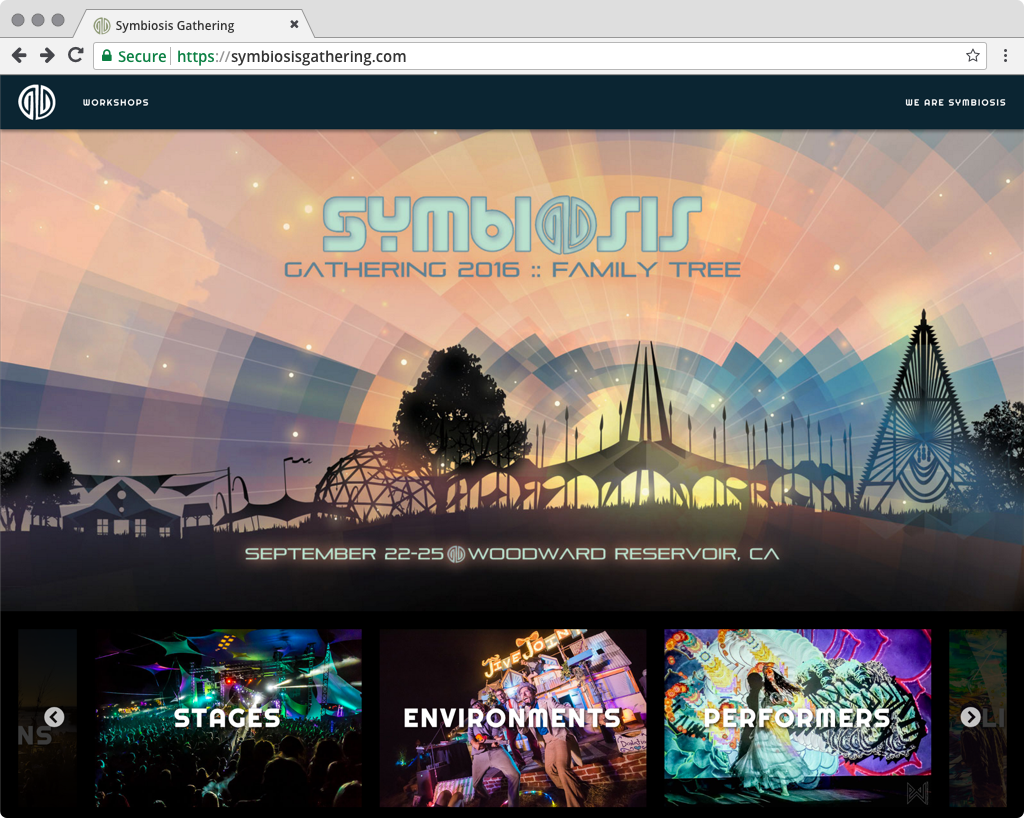Click the Symbiosis title logo in hero banner

click(512, 224)
